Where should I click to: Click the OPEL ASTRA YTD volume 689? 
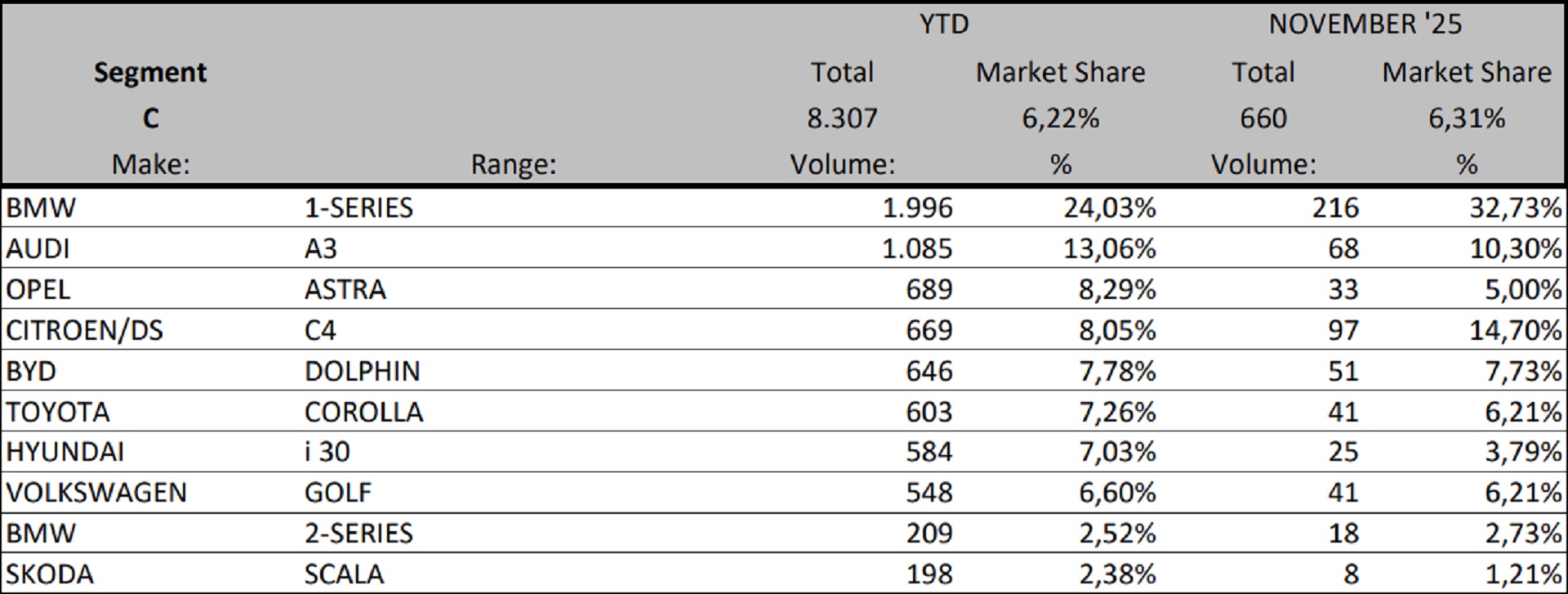click(929, 289)
